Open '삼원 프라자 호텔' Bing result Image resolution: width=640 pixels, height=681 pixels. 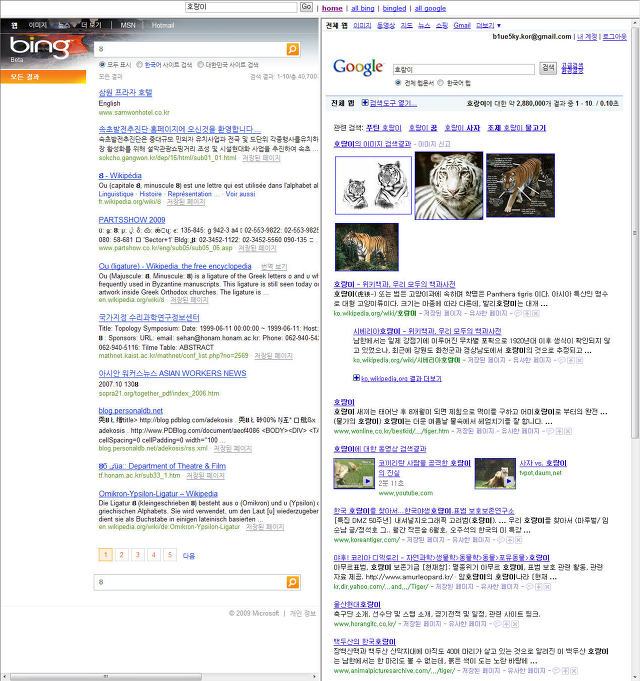125,93
